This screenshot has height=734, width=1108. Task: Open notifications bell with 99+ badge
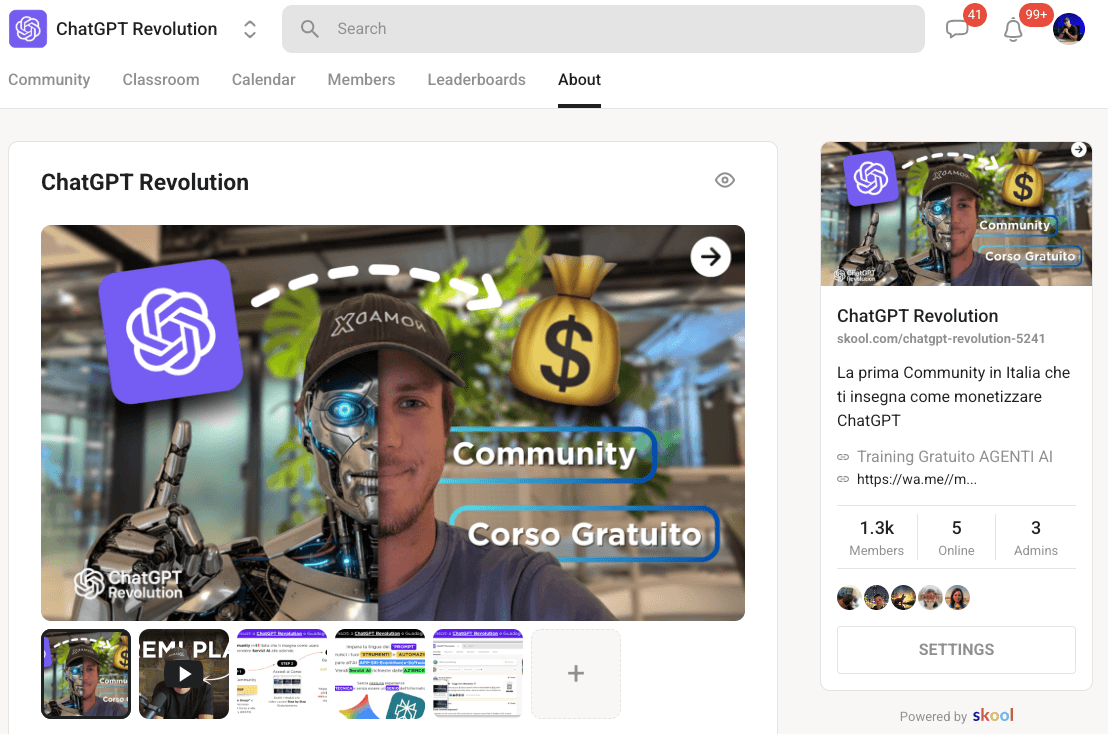pos(1013,30)
